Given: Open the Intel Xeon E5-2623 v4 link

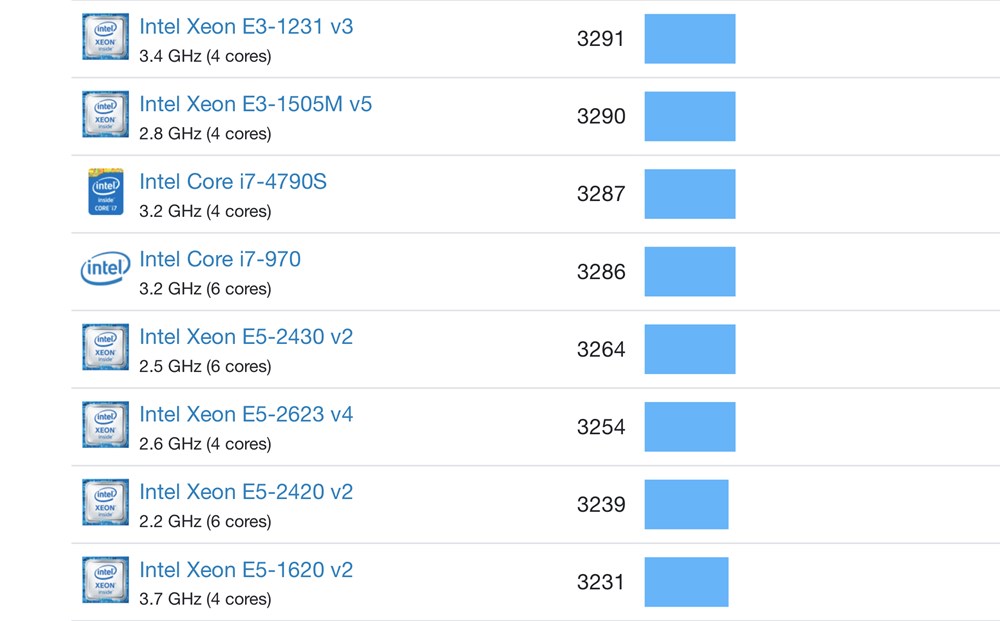Looking at the screenshot, I should pyautogui.click(x=246, y=414).
